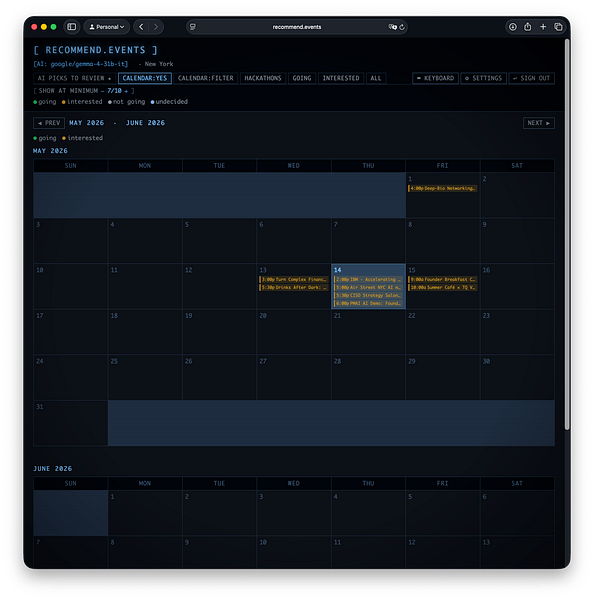Open the Safari downloads icon
Viewport: 594px width, 600px height.
512,27
